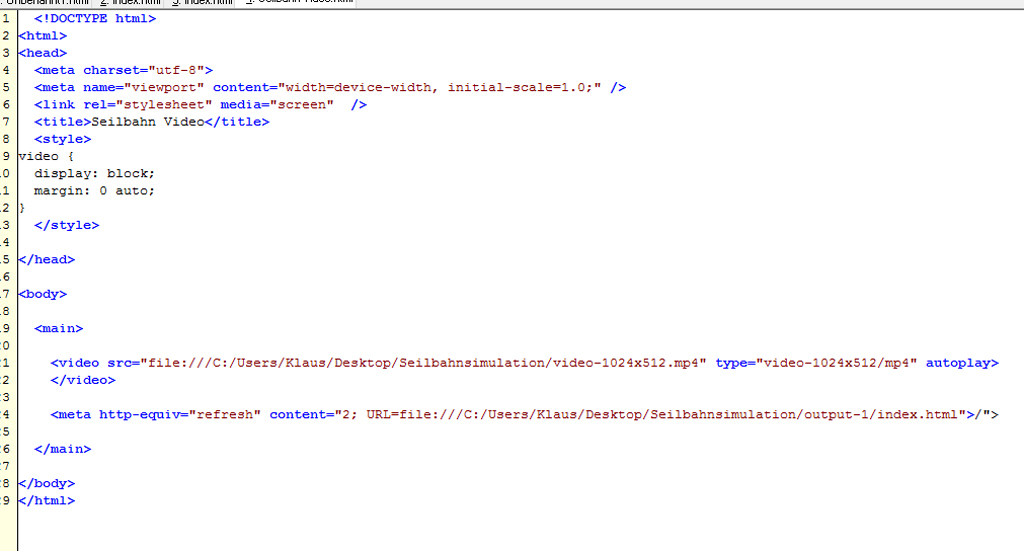Place cursor at the closing </html> tag
Screen dimensions: 1024x551
click(x=47, y=500)
